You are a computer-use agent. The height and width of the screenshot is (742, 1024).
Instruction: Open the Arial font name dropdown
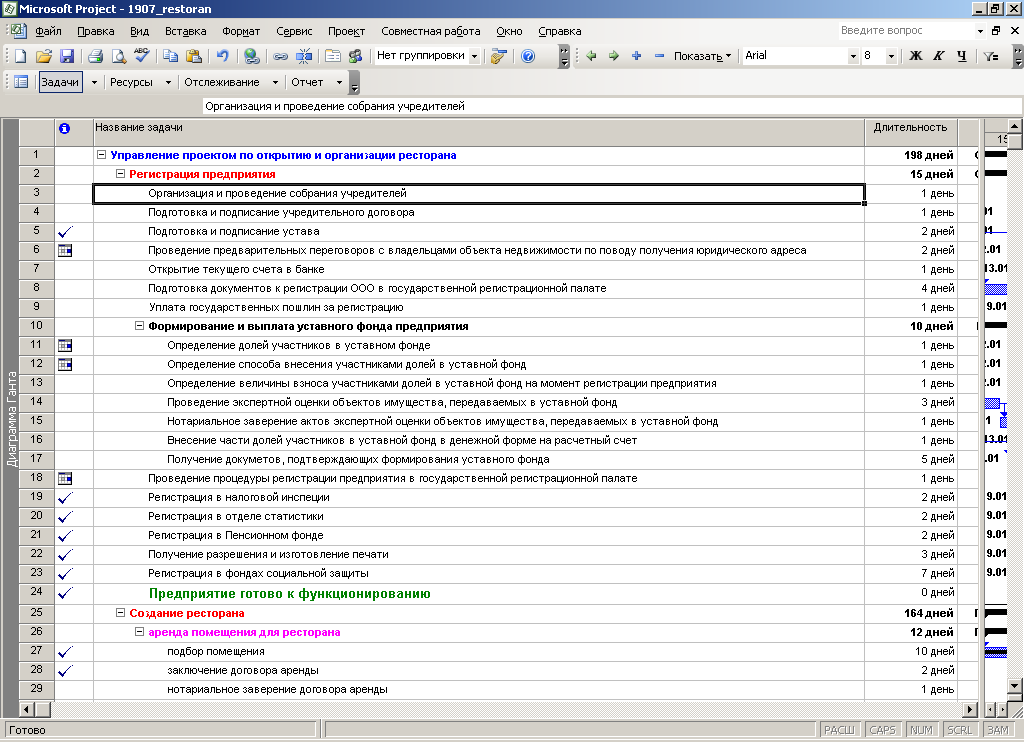853,56
